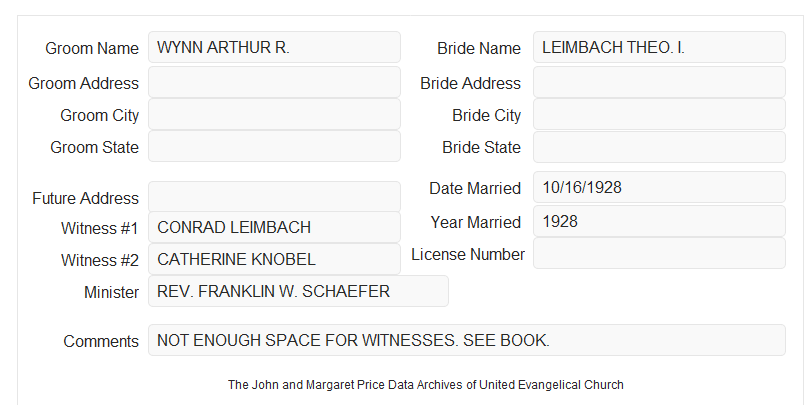This screenshot has width=805, height=405.
Task: Select the Bride Name input field
Action: tap(659, 47)
